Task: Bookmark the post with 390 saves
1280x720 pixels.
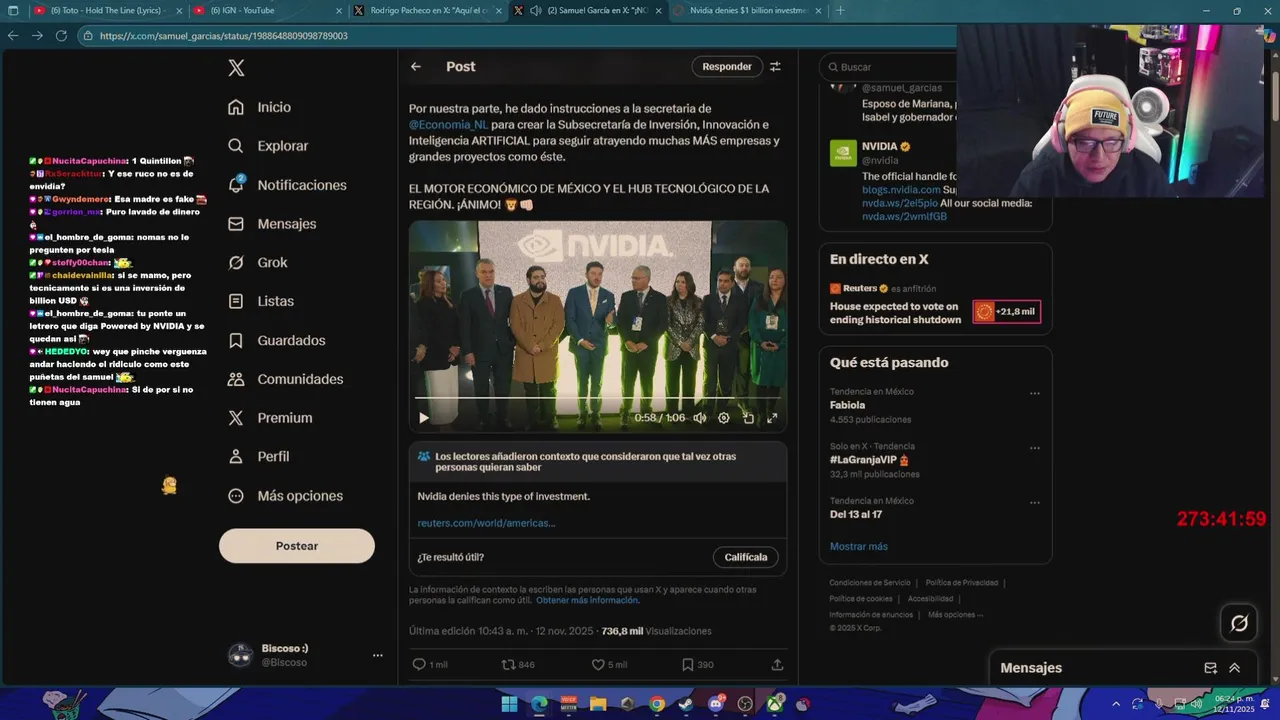Action: coord(688,664)
